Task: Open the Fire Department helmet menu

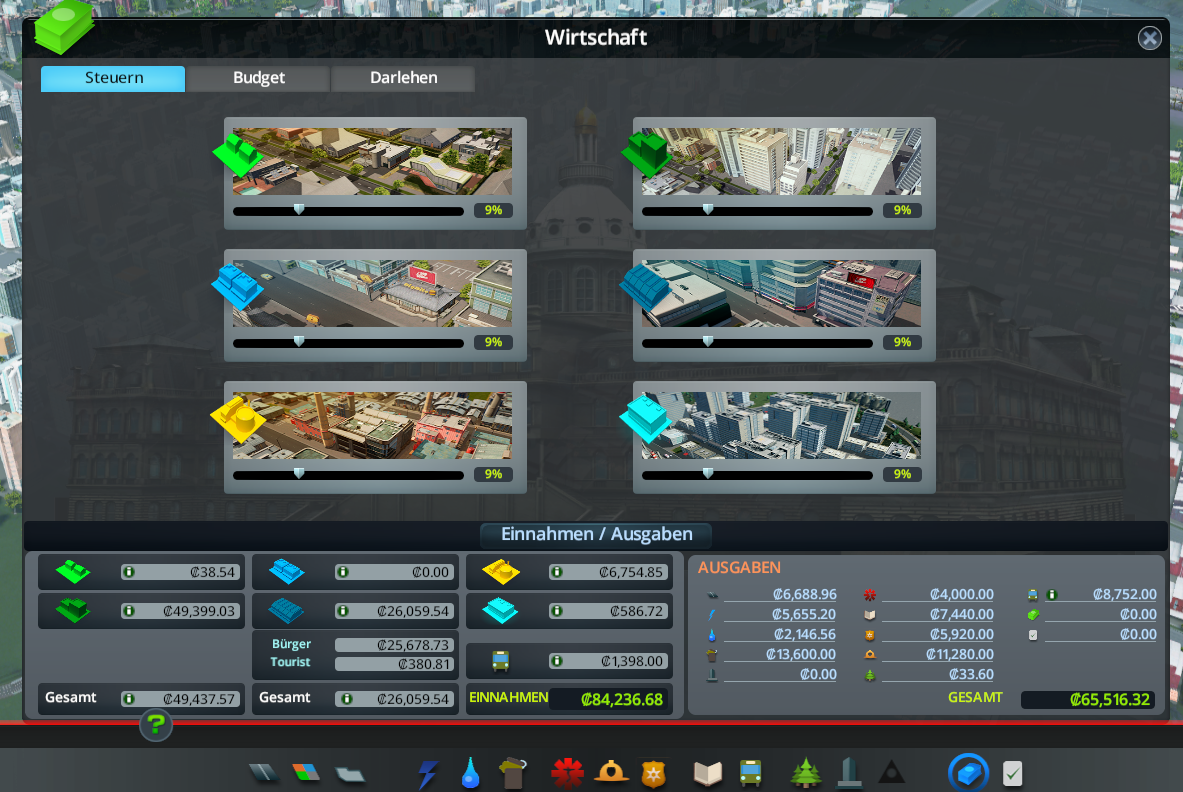Action: coord(611,772)
